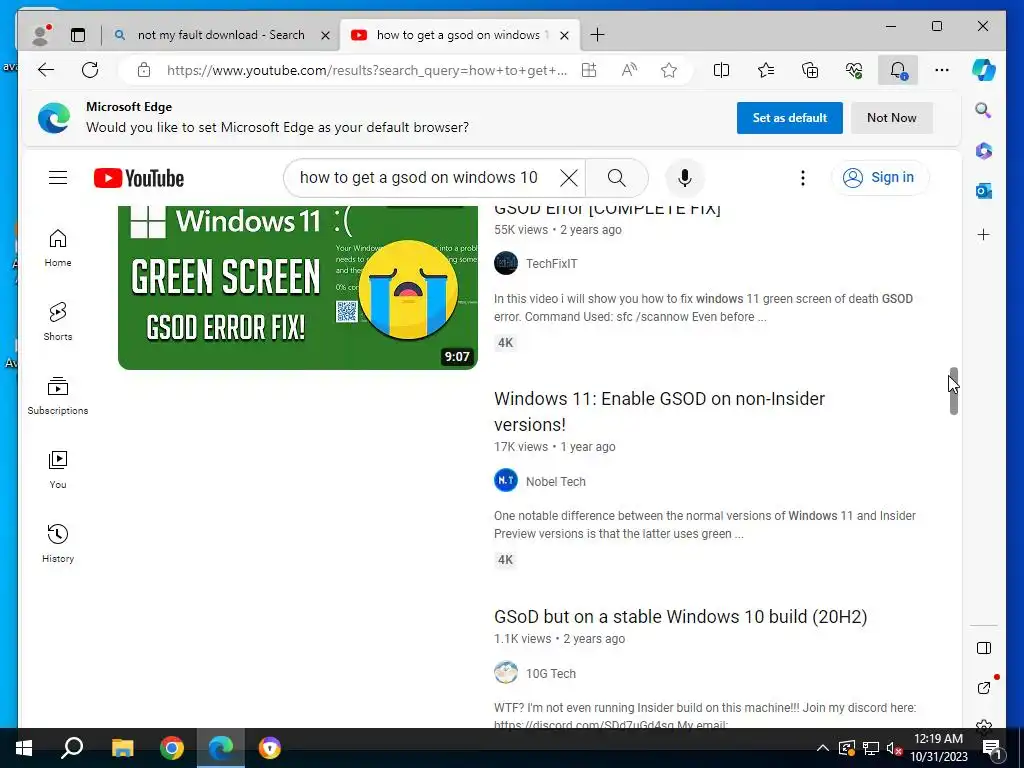The image size is (1024, 768).
Task: Open the Outlook sidebar icon
Action: point(984,191)
